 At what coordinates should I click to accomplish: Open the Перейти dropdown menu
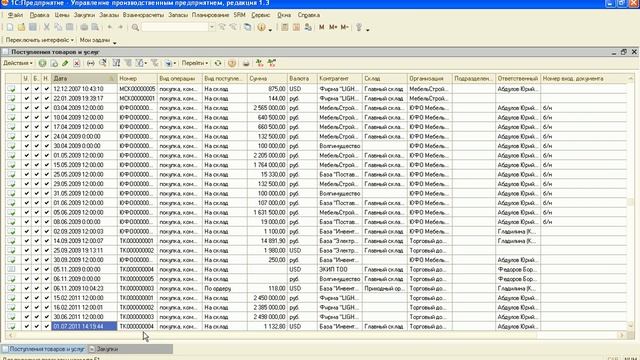(x=195, y=63)
